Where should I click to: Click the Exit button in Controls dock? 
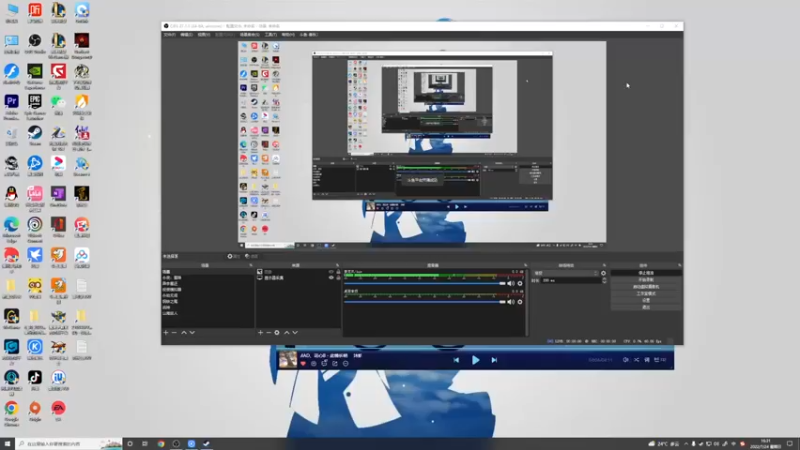point(646,307)
